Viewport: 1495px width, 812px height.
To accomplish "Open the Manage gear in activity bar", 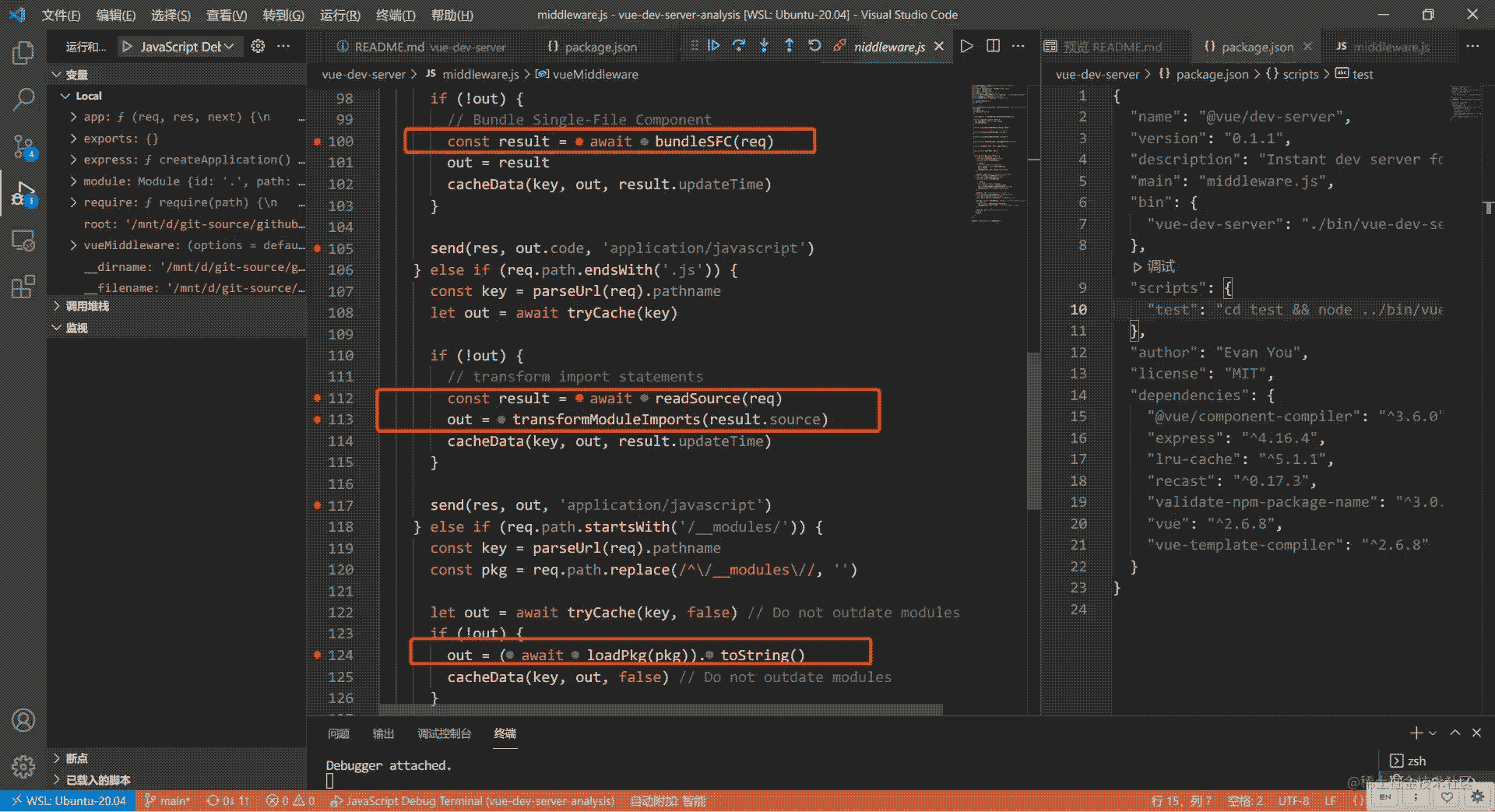I will click(x=23, y=767).
